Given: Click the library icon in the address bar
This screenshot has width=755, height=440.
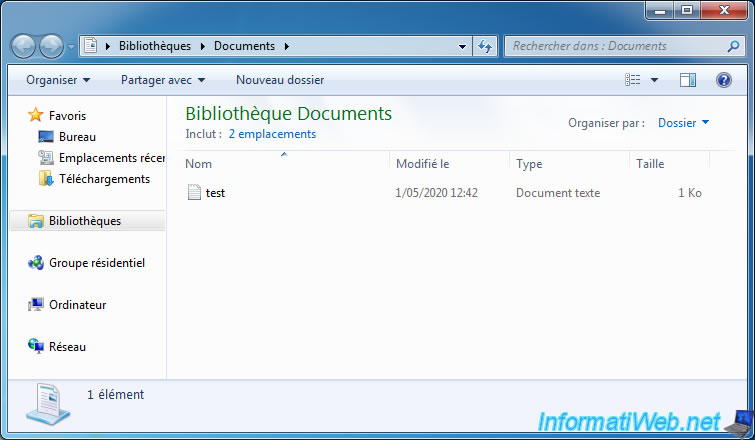Looking at the screenshot, I should coord(90,46).
